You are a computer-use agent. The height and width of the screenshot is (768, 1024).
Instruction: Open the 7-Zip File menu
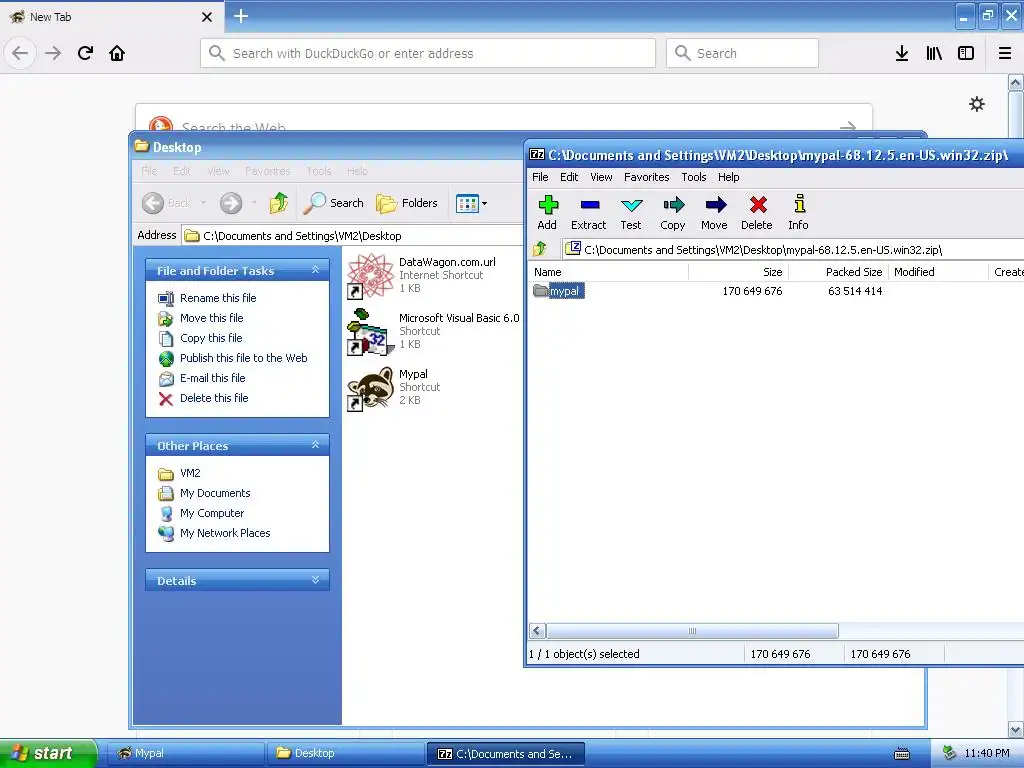(x=540, y=177)
